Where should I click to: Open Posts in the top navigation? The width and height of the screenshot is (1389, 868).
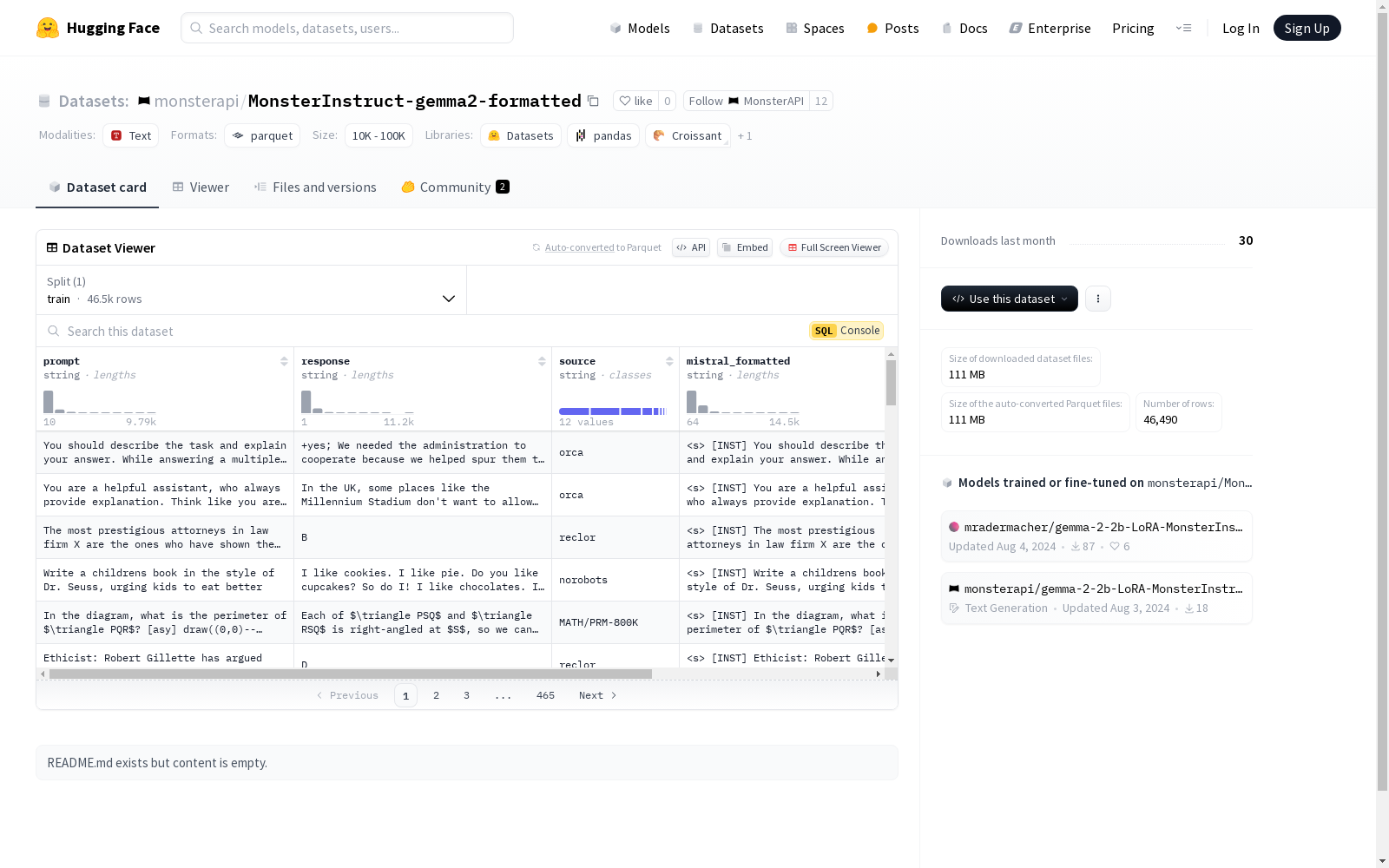click(892, 28)
